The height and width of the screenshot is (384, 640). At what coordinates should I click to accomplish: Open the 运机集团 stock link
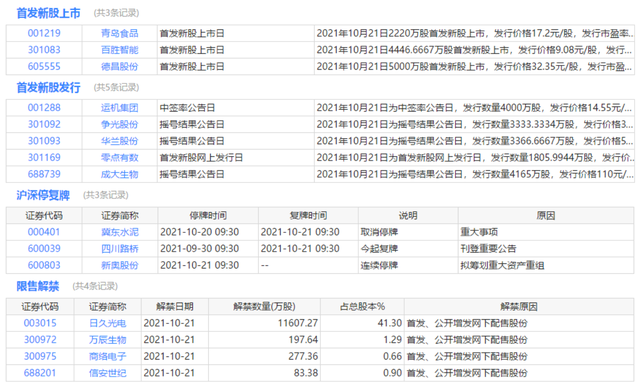pos(120,108)
